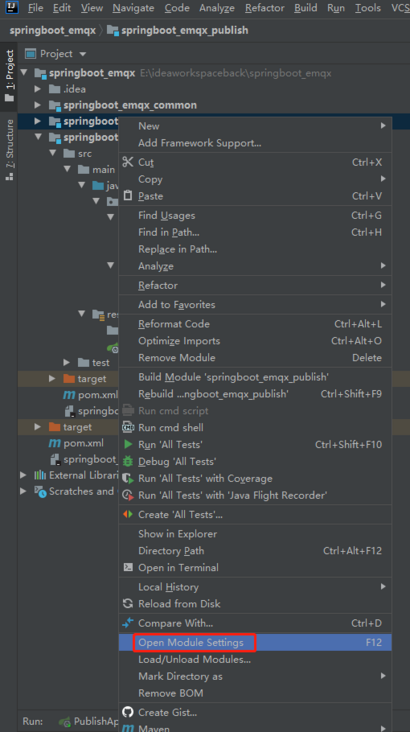The width and height of the screenshot is (410, 732).
Task: Open the Tools menu
Action: pyautogui.click(x=368, y=7)
